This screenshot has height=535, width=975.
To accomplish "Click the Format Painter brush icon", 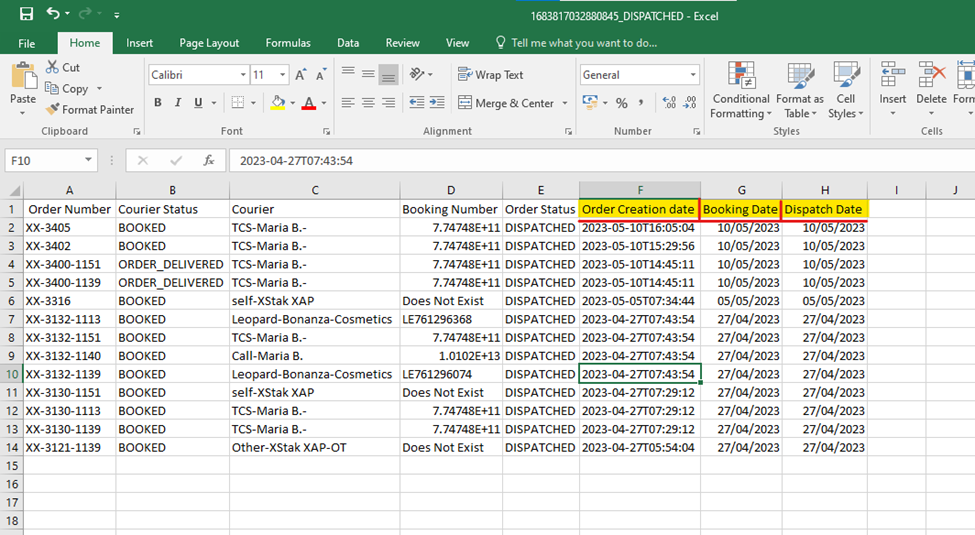I will tap(52, 110).
